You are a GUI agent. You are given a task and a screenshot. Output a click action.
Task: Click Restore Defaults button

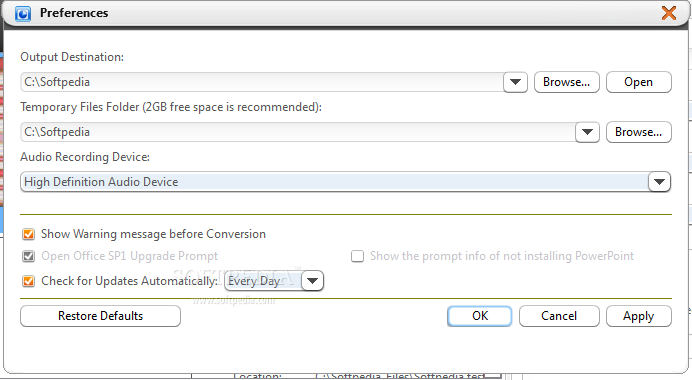(x=100, y=316)
